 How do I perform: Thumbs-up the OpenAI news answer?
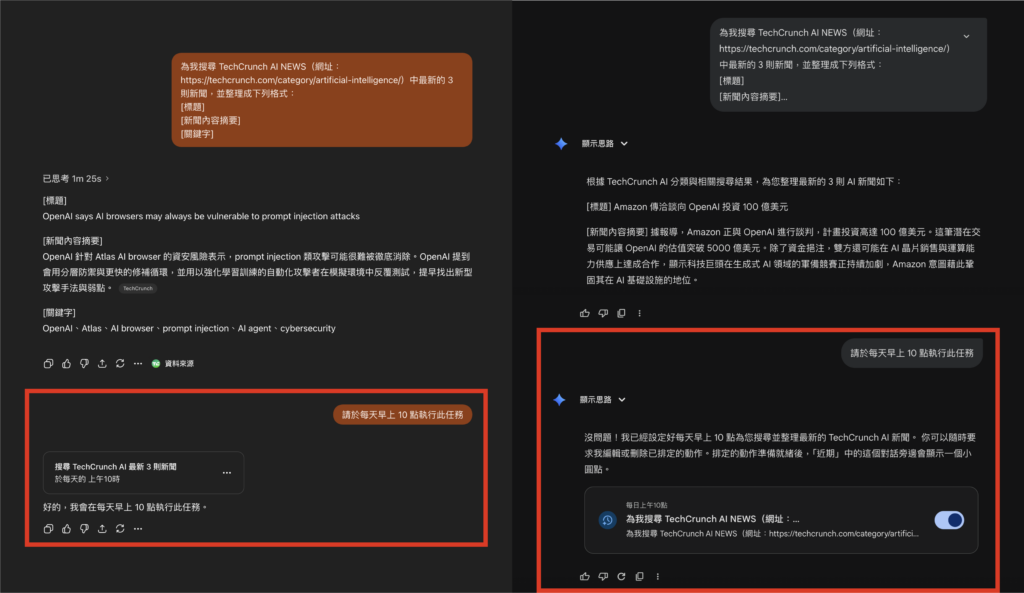[x=67, y=363]
